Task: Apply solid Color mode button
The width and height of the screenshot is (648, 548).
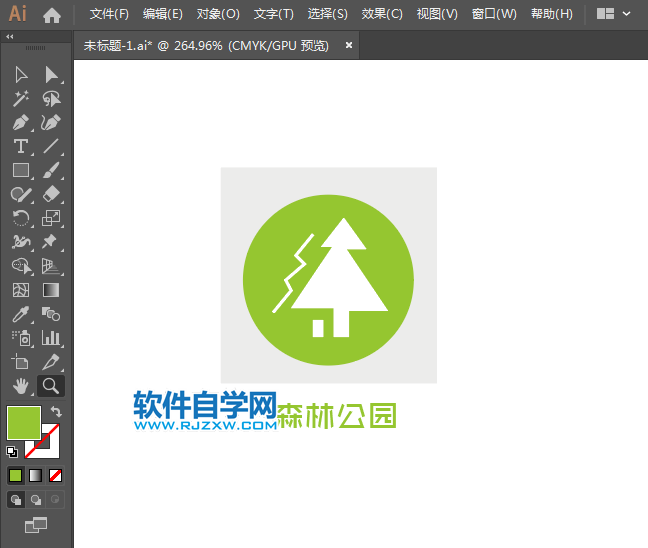Action: tap(16, 476)
